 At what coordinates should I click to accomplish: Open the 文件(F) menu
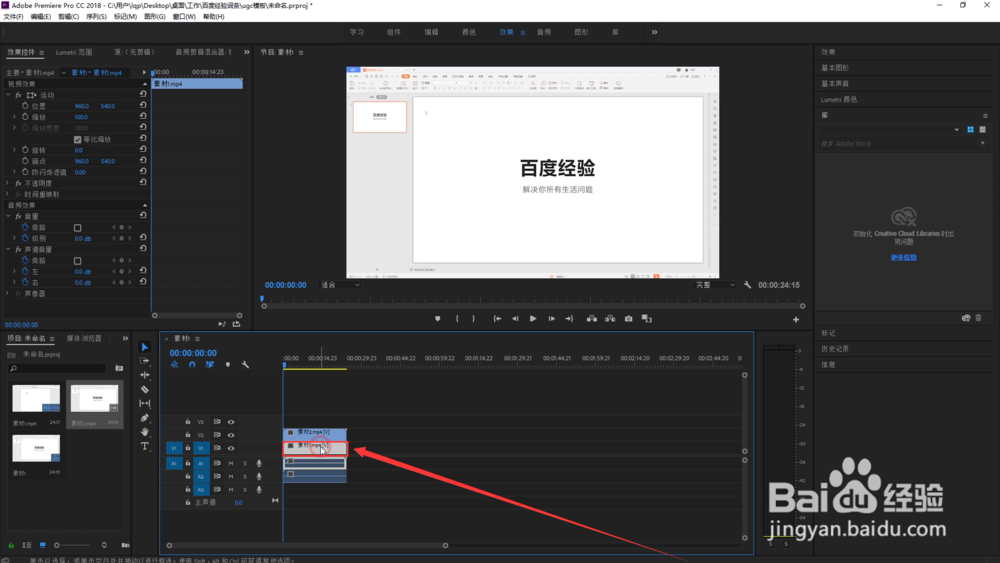(13, 17)
